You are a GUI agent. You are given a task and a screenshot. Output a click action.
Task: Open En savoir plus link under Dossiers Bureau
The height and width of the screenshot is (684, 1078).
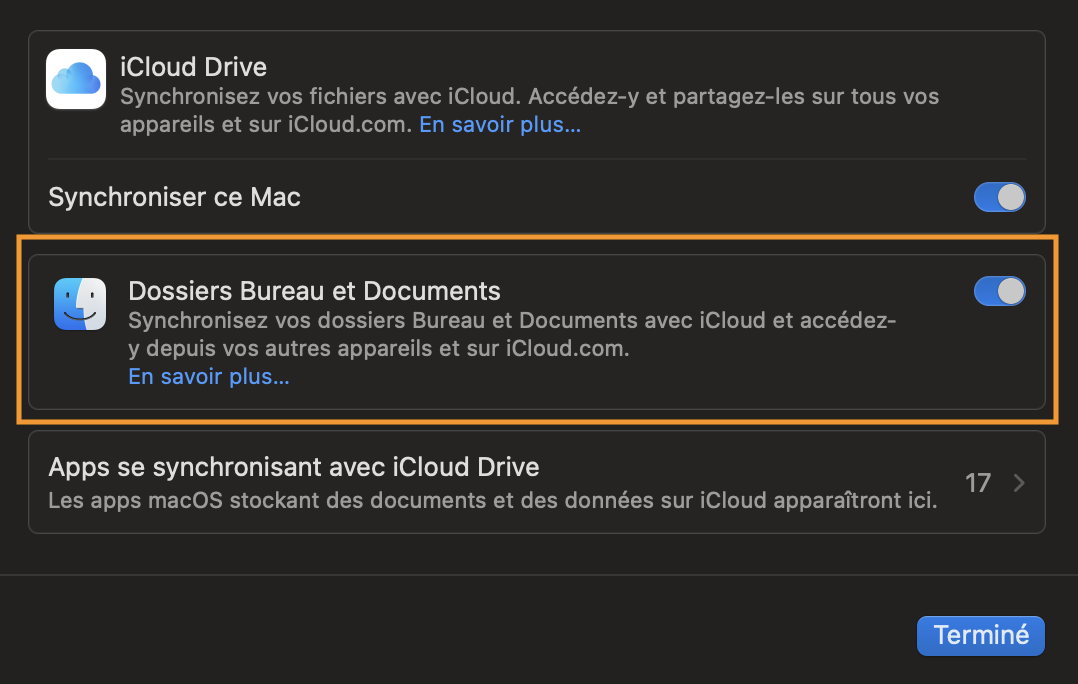208,377
